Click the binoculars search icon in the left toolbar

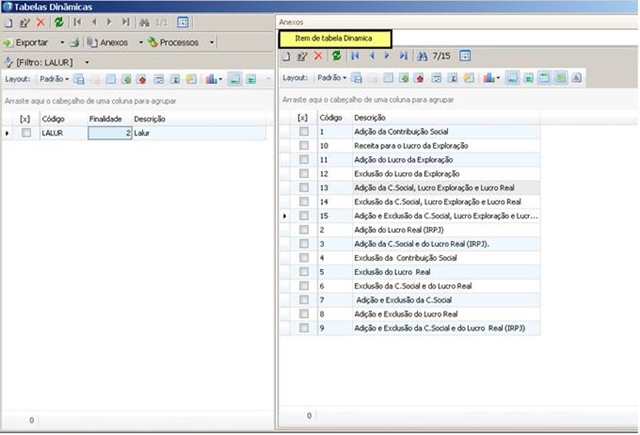coord(144,22)
